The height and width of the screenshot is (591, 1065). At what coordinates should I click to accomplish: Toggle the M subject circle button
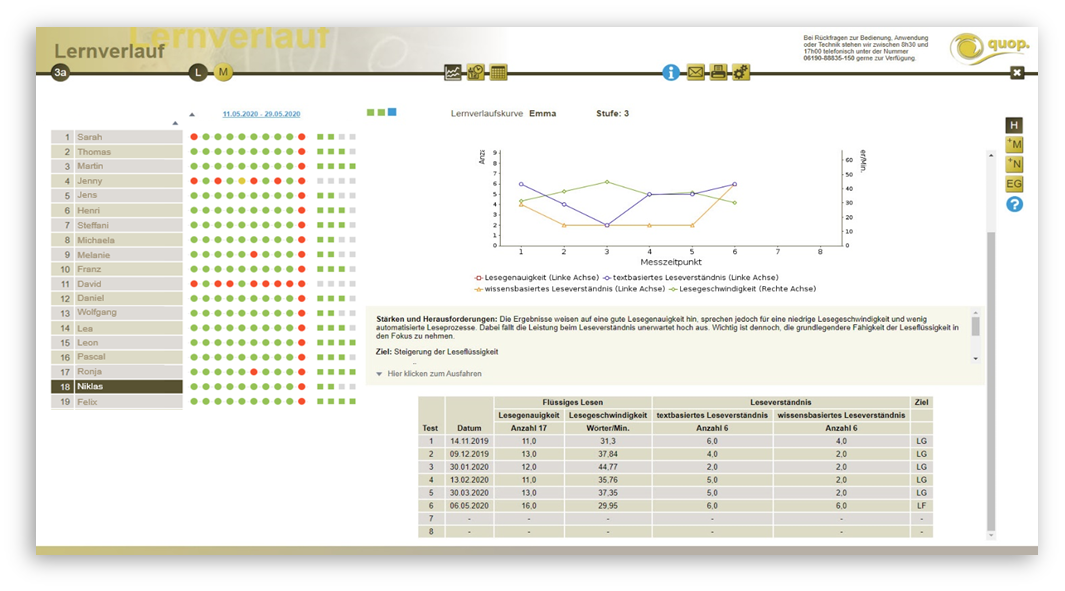pos(223,72)
